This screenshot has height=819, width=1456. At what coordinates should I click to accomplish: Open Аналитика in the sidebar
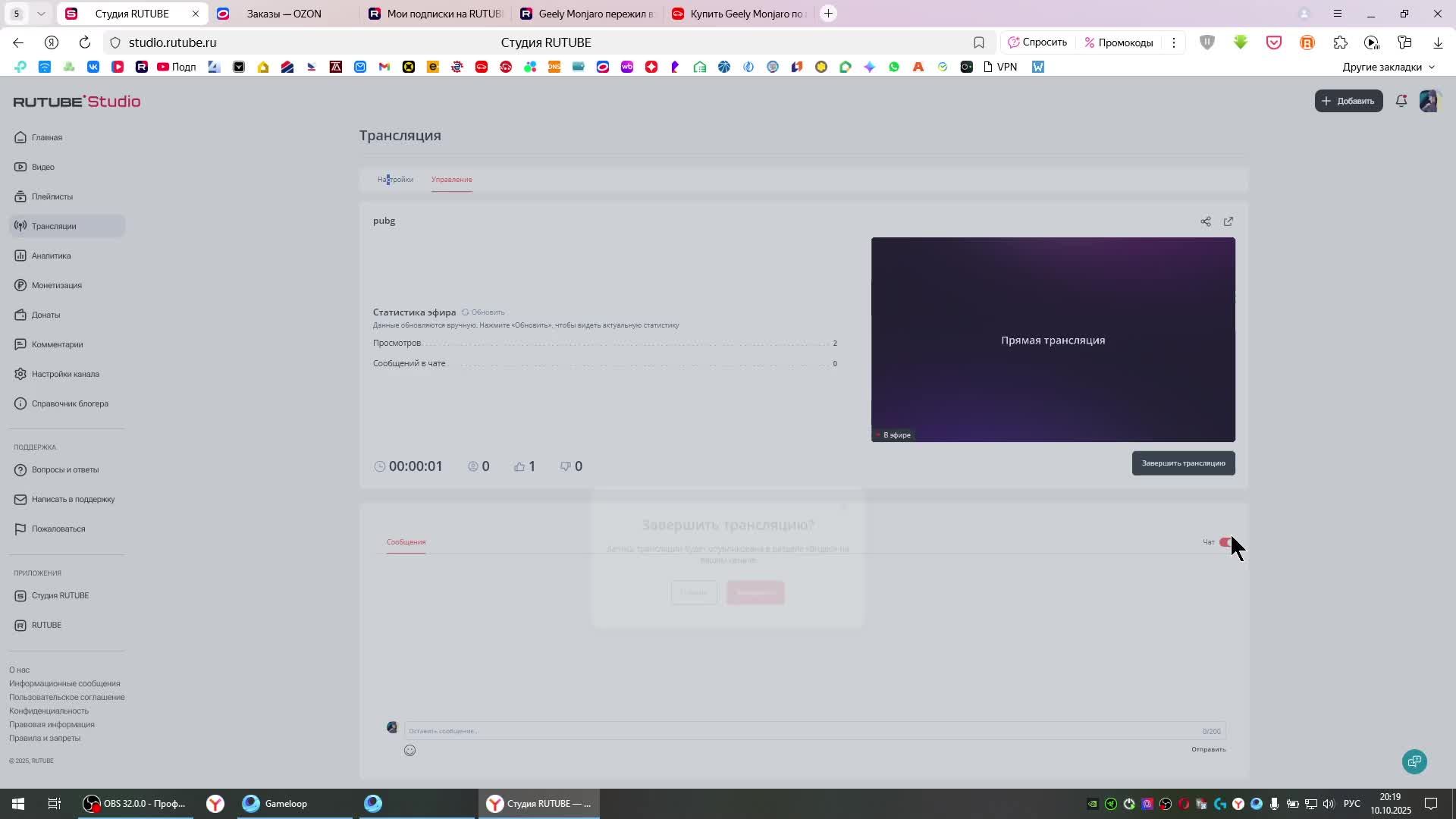point(51,256)
